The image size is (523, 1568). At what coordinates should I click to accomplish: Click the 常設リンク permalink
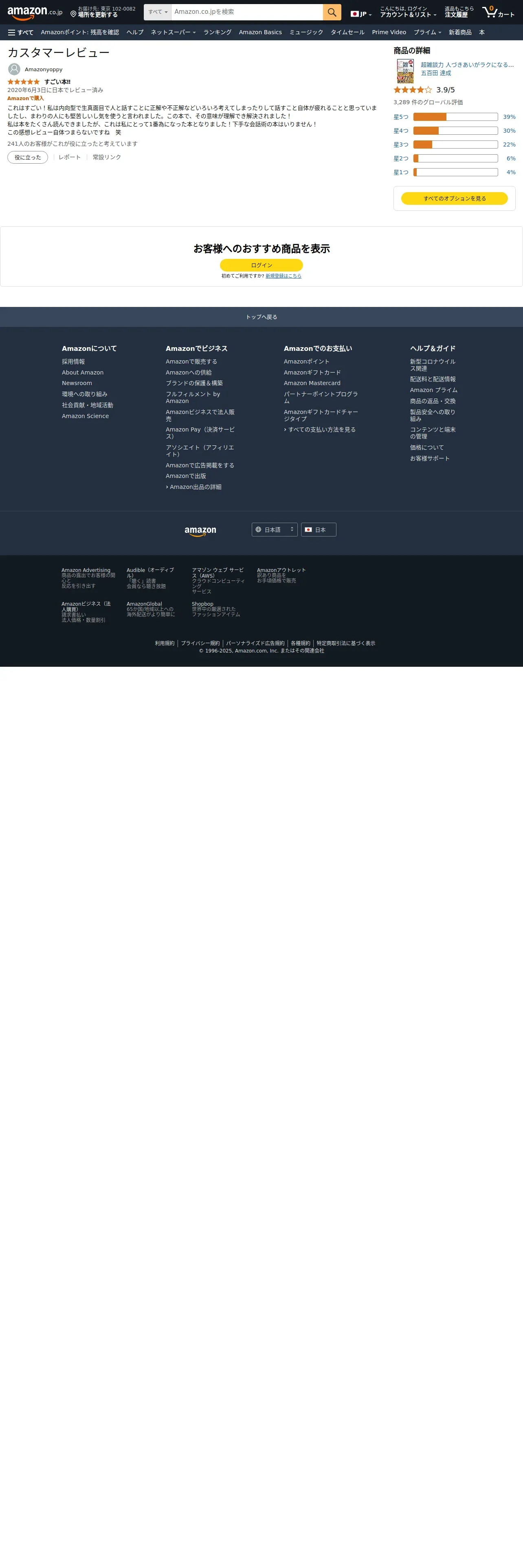[107, 157]
